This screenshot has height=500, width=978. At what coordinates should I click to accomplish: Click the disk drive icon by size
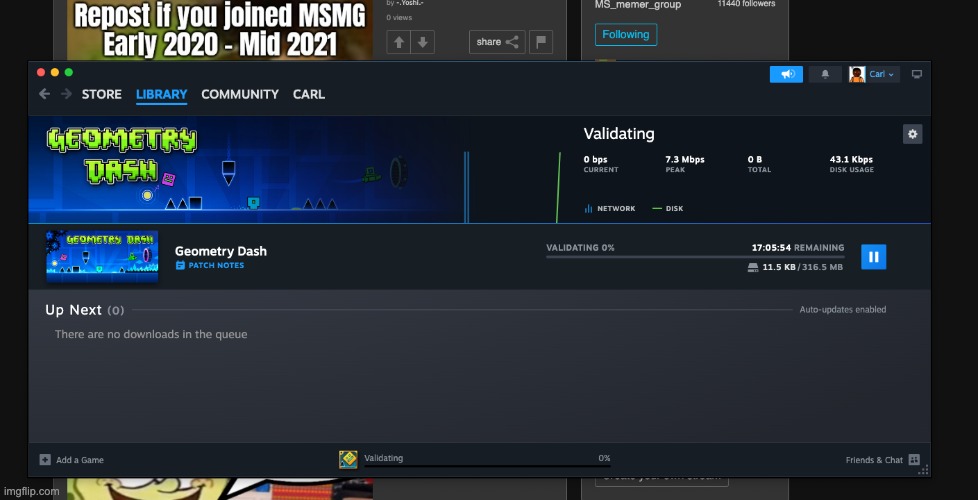(x=753, y=267)
